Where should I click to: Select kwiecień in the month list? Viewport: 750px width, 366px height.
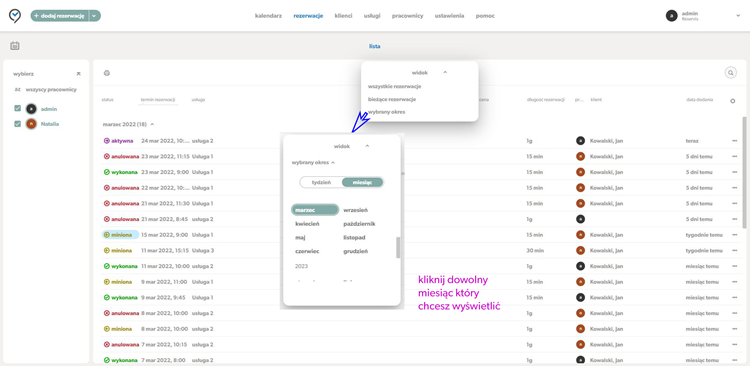click(x=308, y=223)
